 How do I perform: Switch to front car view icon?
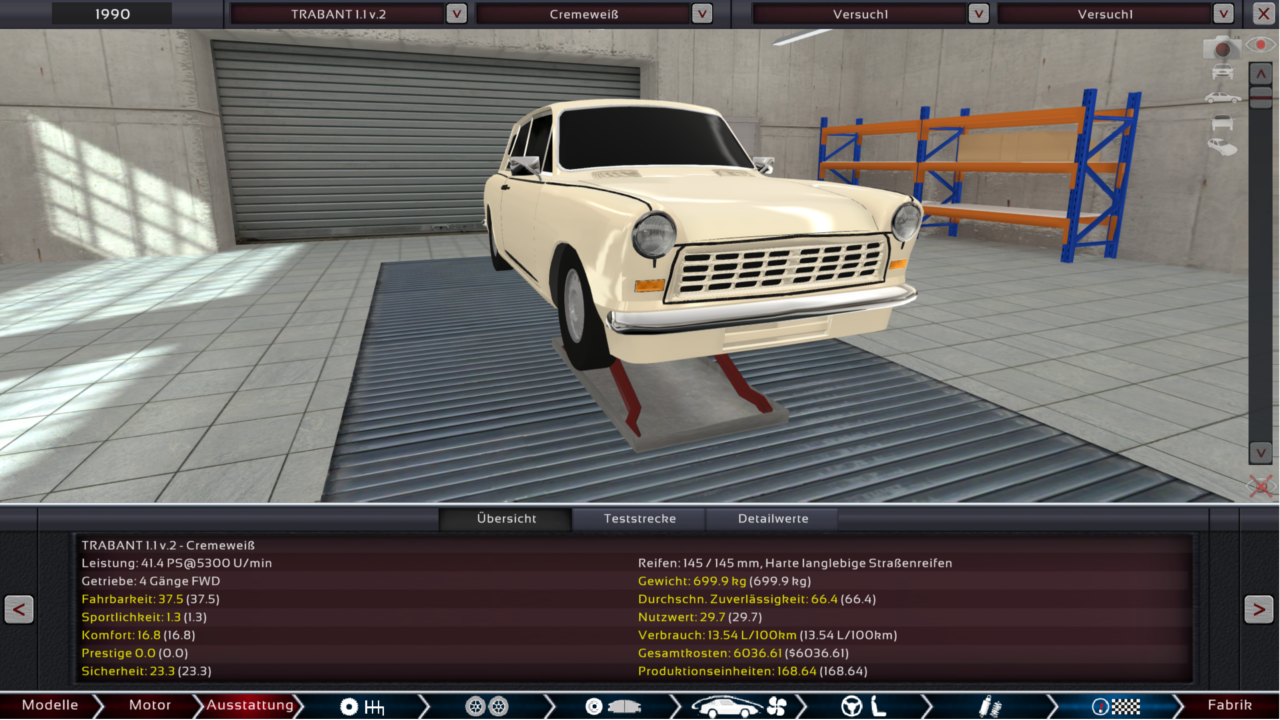[x=1222, y=72]
